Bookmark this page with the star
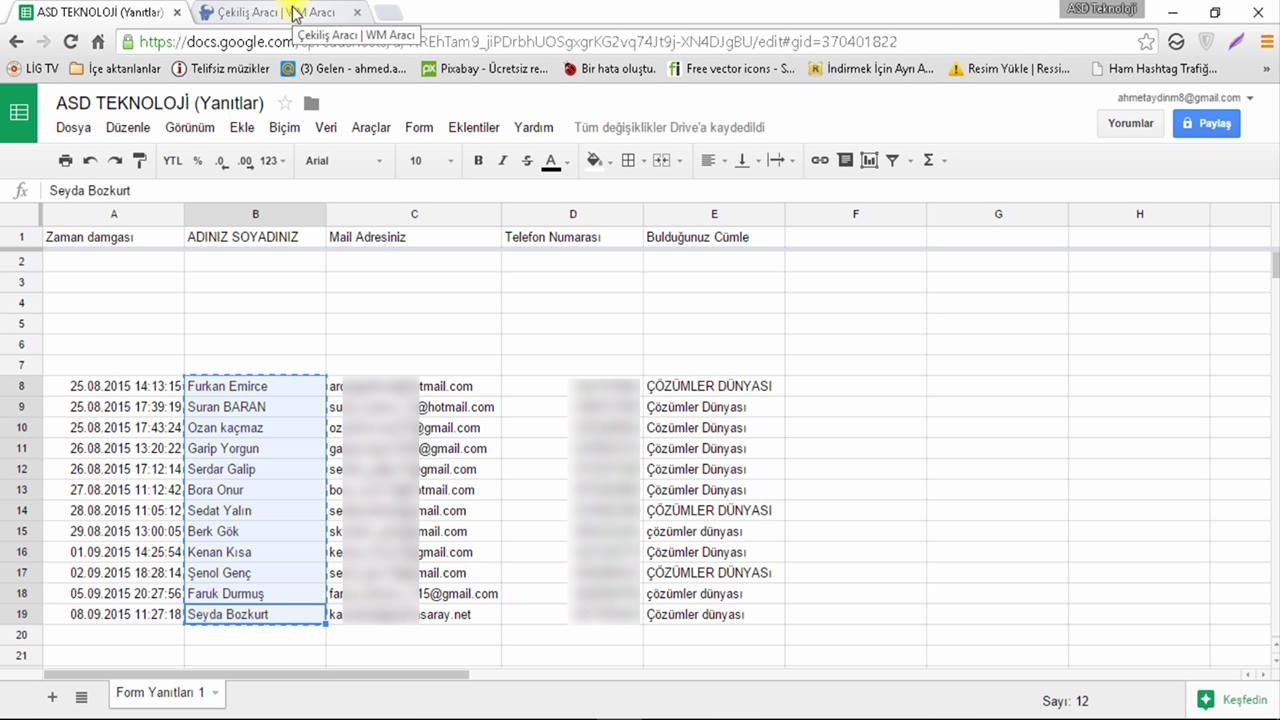1280x720 pixels. click(1146, 42)
